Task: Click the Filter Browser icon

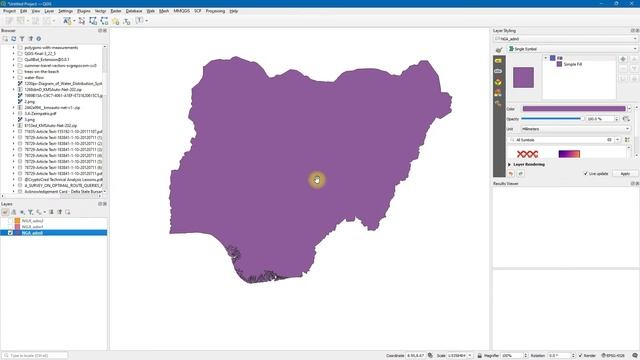Action: [x=22, y=39]
